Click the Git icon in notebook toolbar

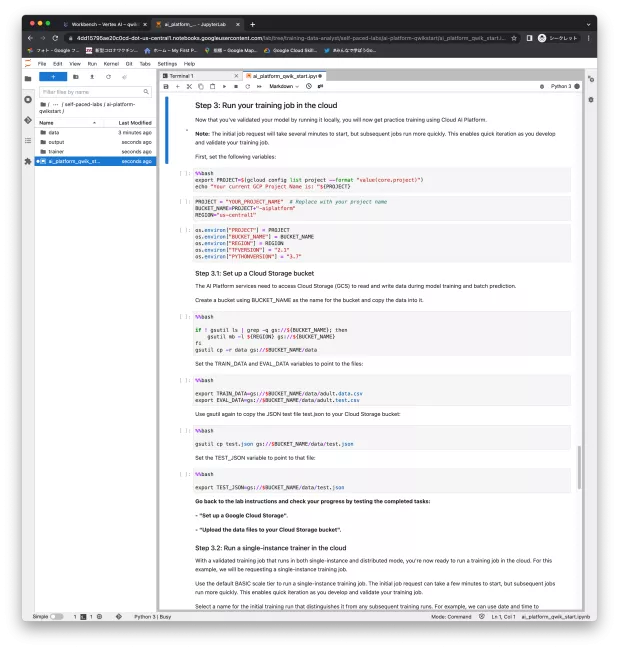tap(320, 86)
